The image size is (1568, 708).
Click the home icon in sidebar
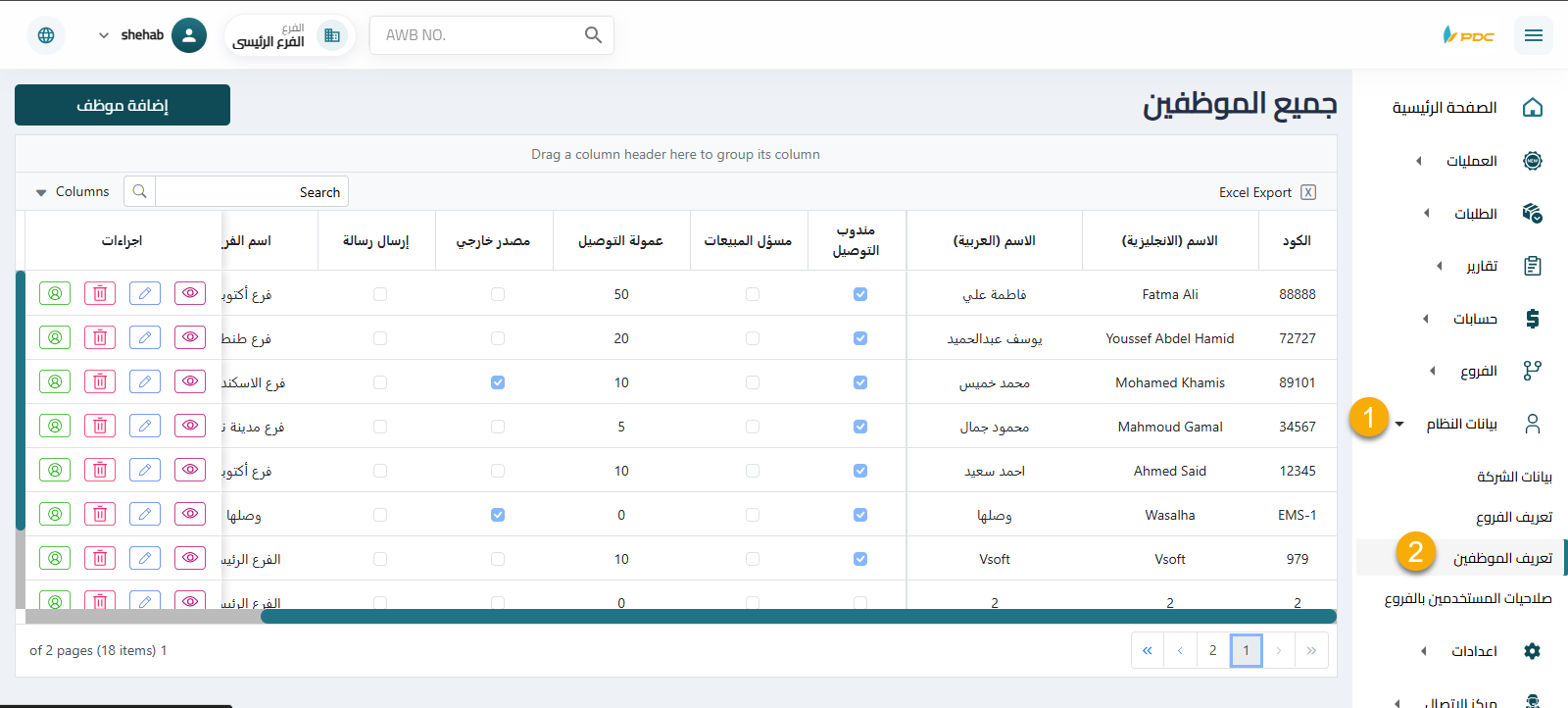coord(1533,108)
